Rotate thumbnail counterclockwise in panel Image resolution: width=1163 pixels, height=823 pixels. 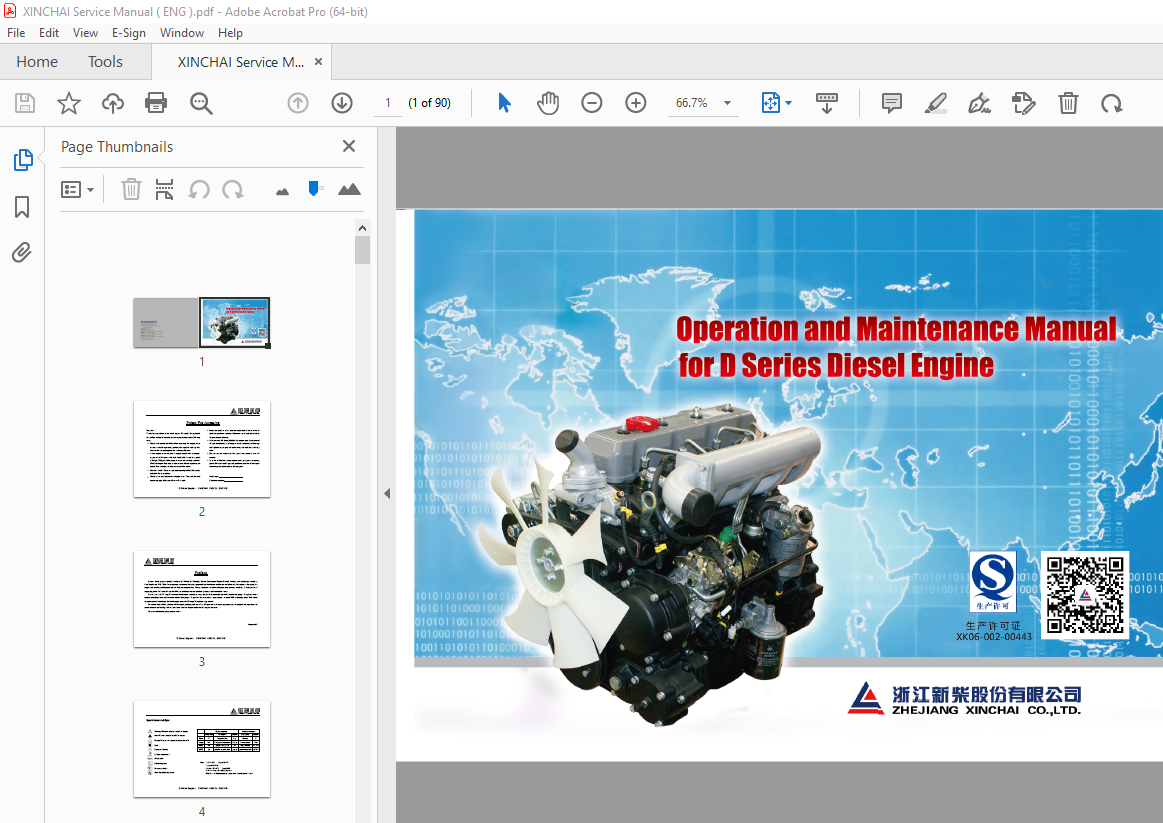coord(199,190)
